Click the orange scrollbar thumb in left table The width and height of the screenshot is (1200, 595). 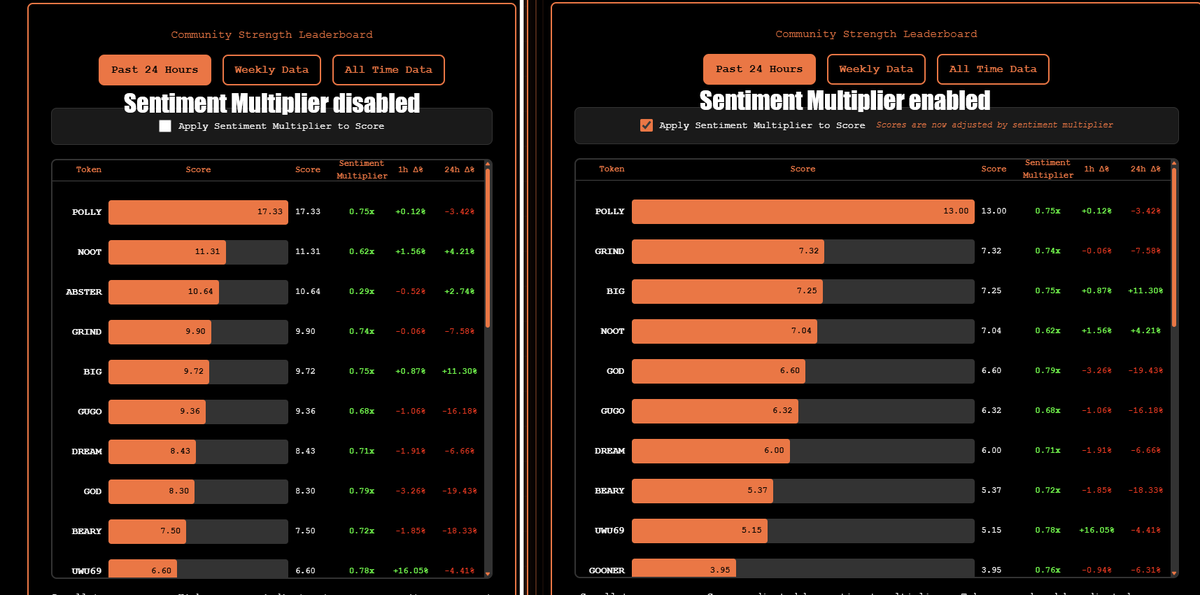(487, 248)
